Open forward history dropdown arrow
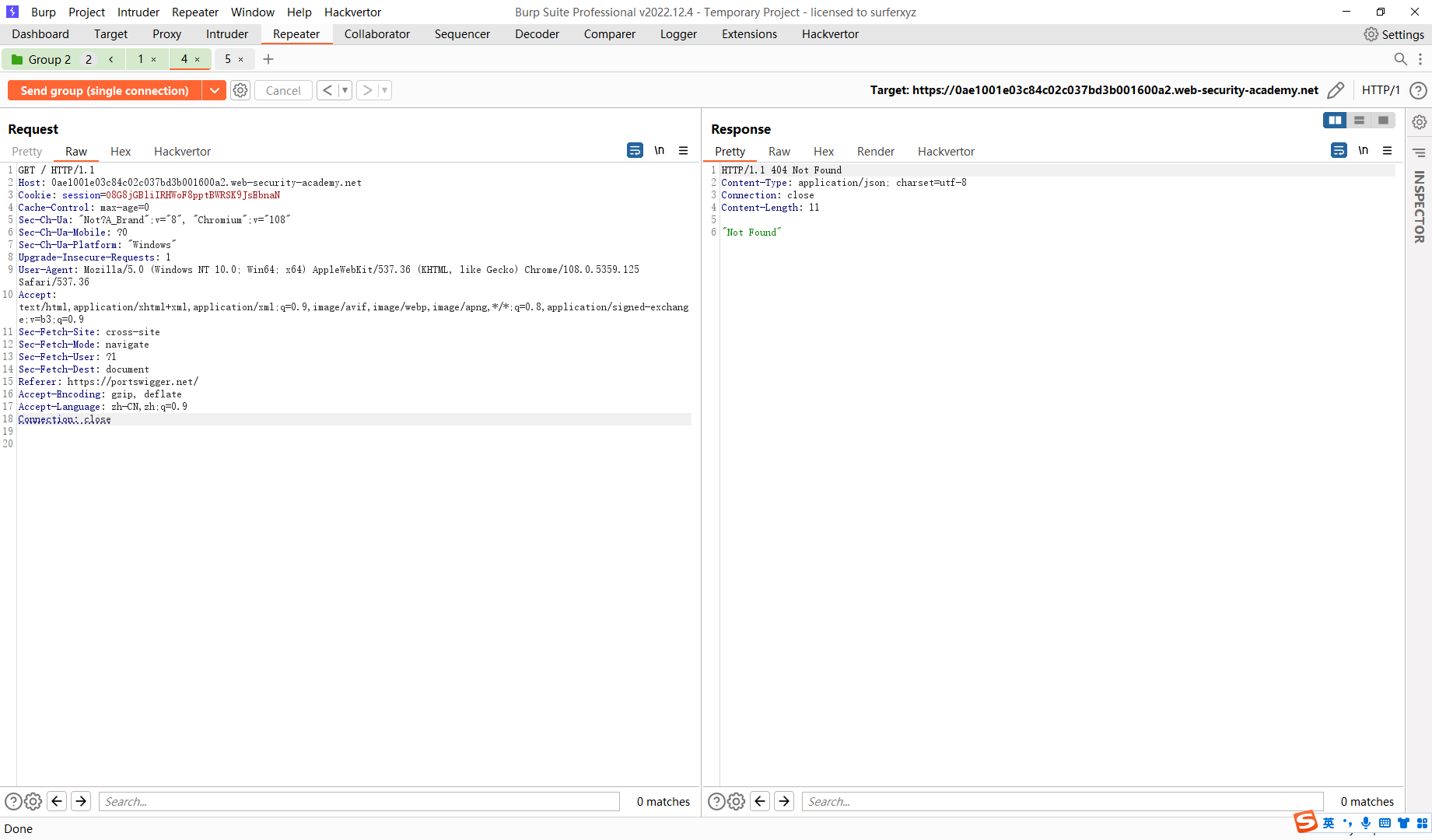The image size is (1432, 840). [x=384, y=90]
